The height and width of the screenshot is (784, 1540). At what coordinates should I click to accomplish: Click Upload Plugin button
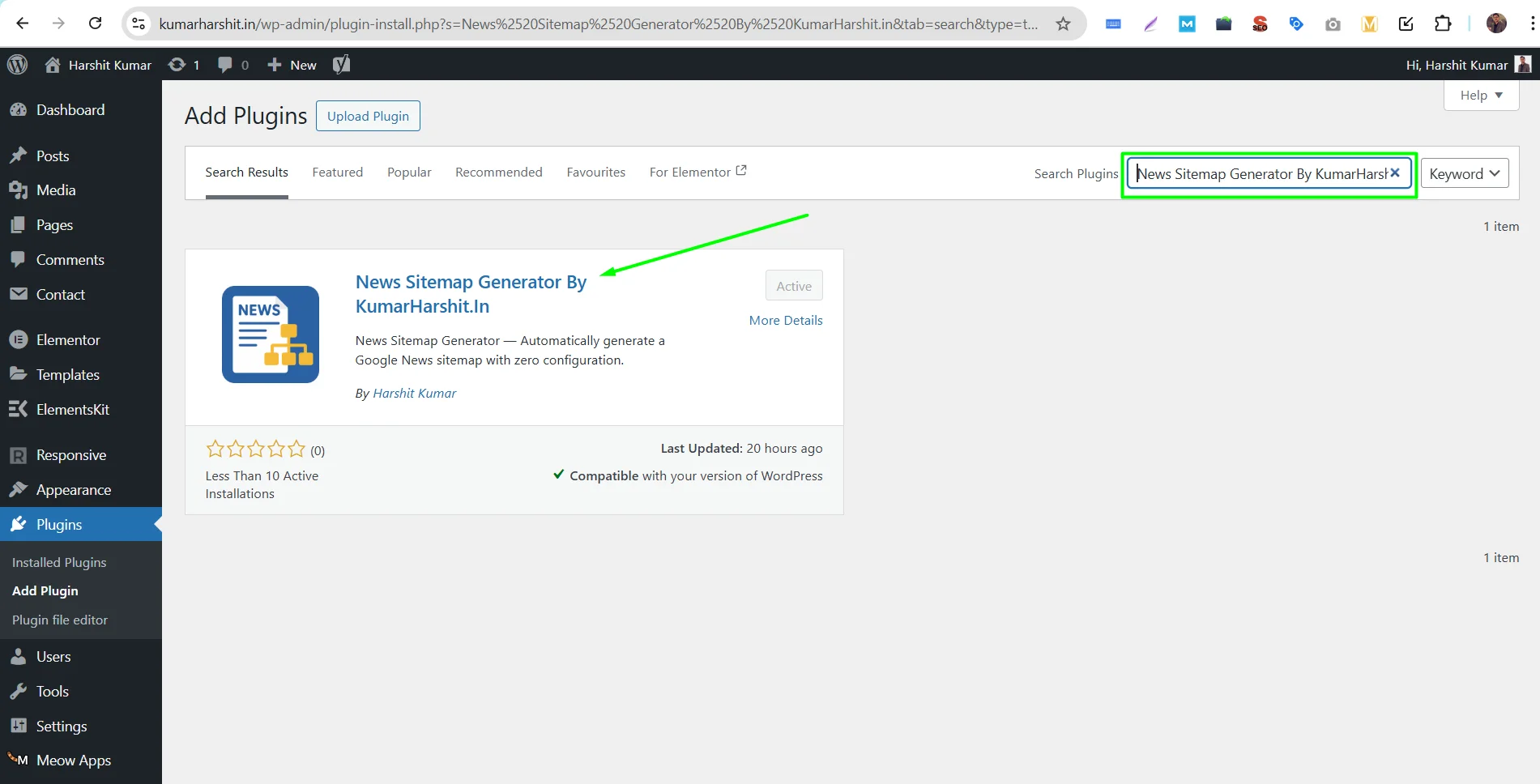point(368,116)
